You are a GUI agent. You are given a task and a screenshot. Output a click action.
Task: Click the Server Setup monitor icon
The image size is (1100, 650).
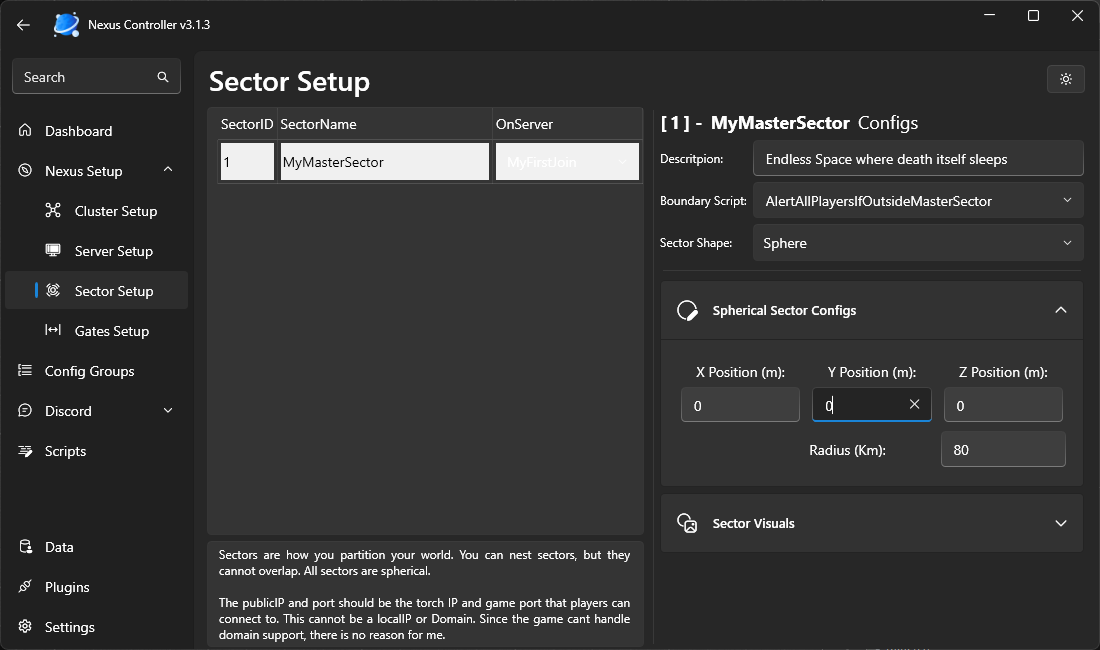point(54,251)
